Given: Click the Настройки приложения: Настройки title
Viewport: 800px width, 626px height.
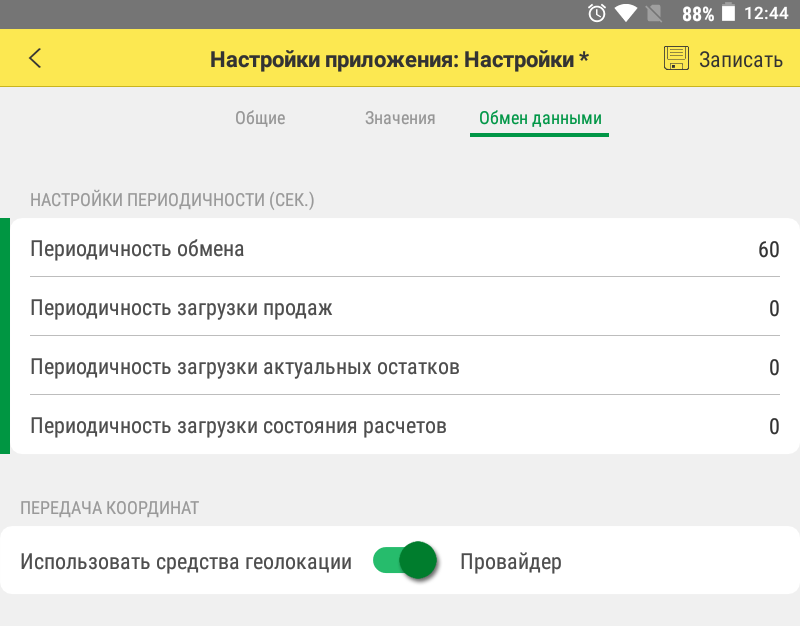Looking at the screenshot, I should [399, 59].
